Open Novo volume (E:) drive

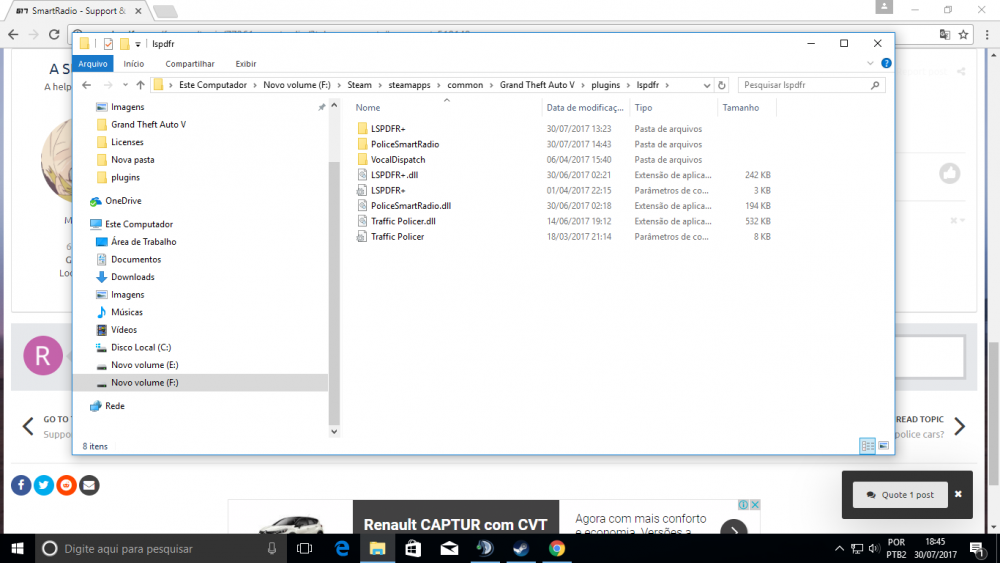(145, 365)
